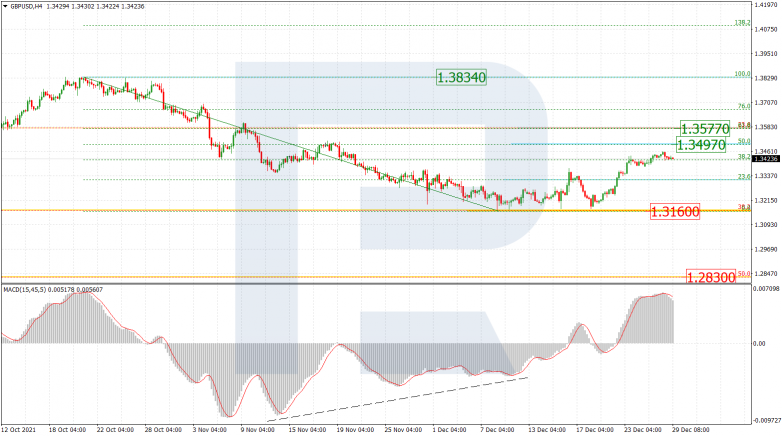
Task: Select the GBPUSD,H4 chart title text
Action: (x=27, y=6)
